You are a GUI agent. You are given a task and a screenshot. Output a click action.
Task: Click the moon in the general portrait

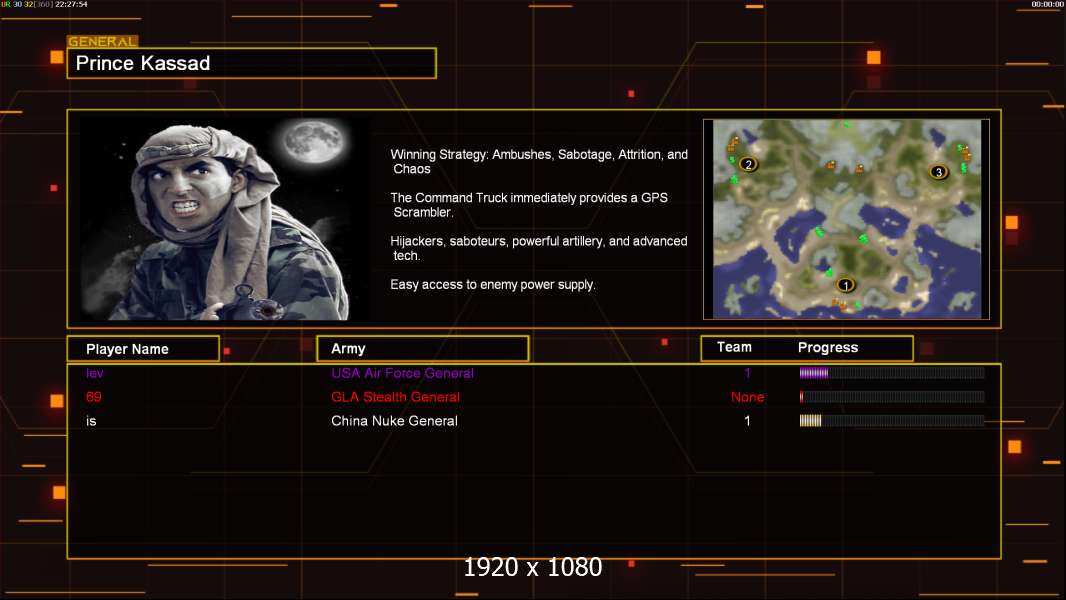click(x=314, y=141)
